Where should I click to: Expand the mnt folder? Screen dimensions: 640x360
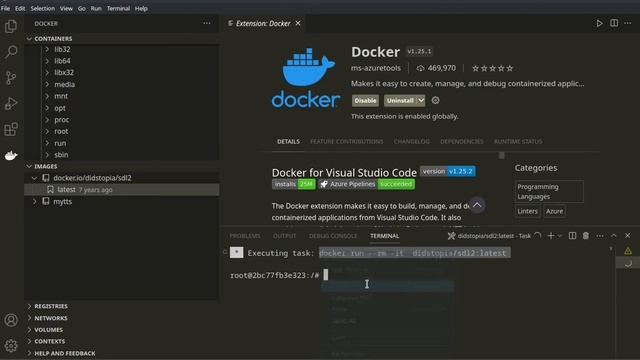coord(47,96)
